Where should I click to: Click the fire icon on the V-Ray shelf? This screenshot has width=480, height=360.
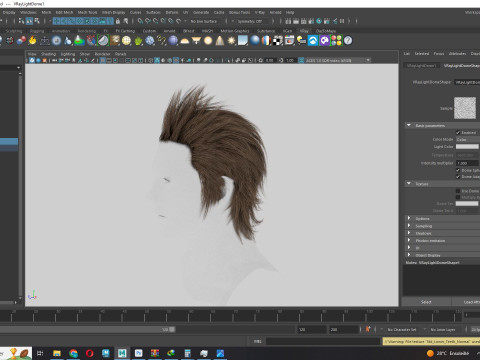pyautogui.click(x=32, y=41)
